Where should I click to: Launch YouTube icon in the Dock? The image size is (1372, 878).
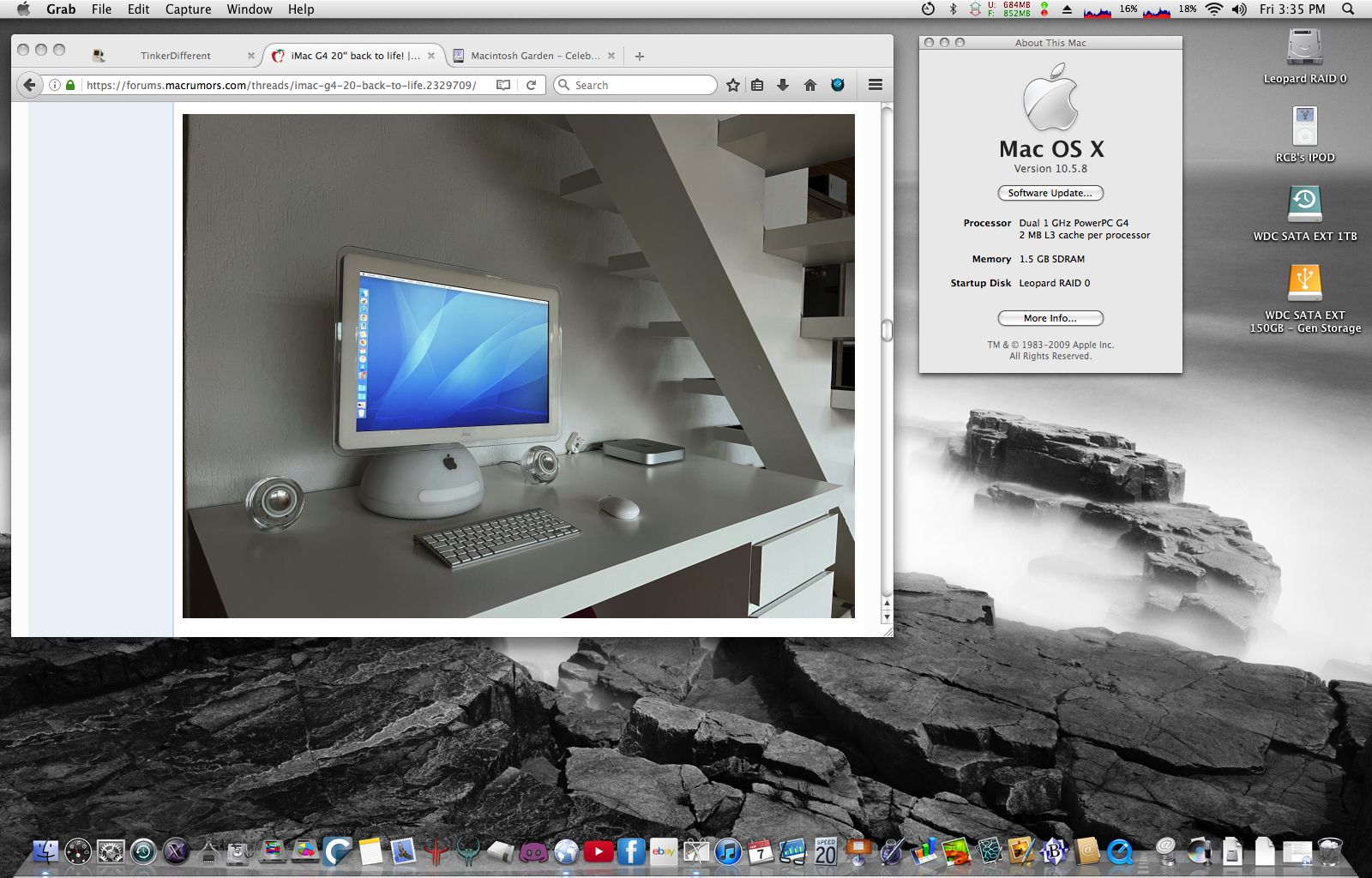[599, 851]
